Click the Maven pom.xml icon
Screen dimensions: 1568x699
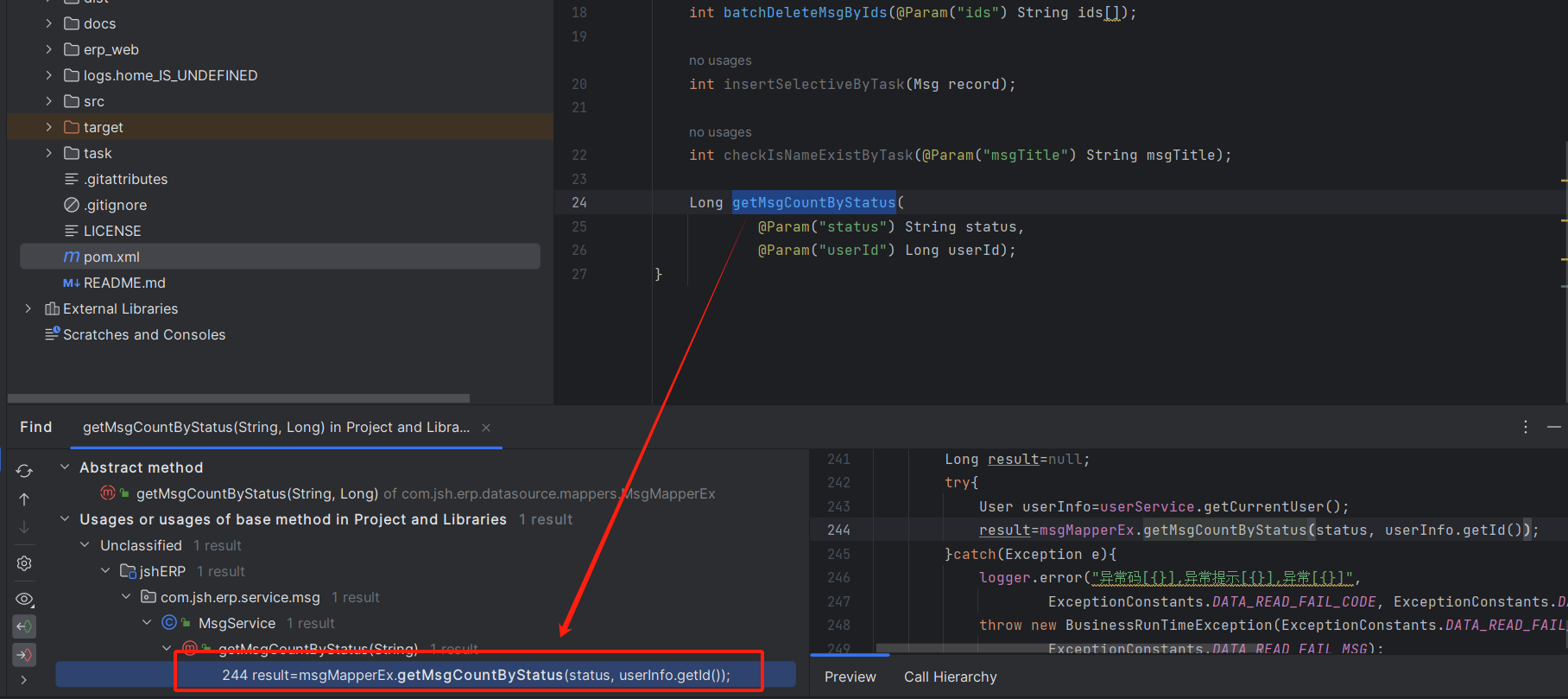point(72,257)
